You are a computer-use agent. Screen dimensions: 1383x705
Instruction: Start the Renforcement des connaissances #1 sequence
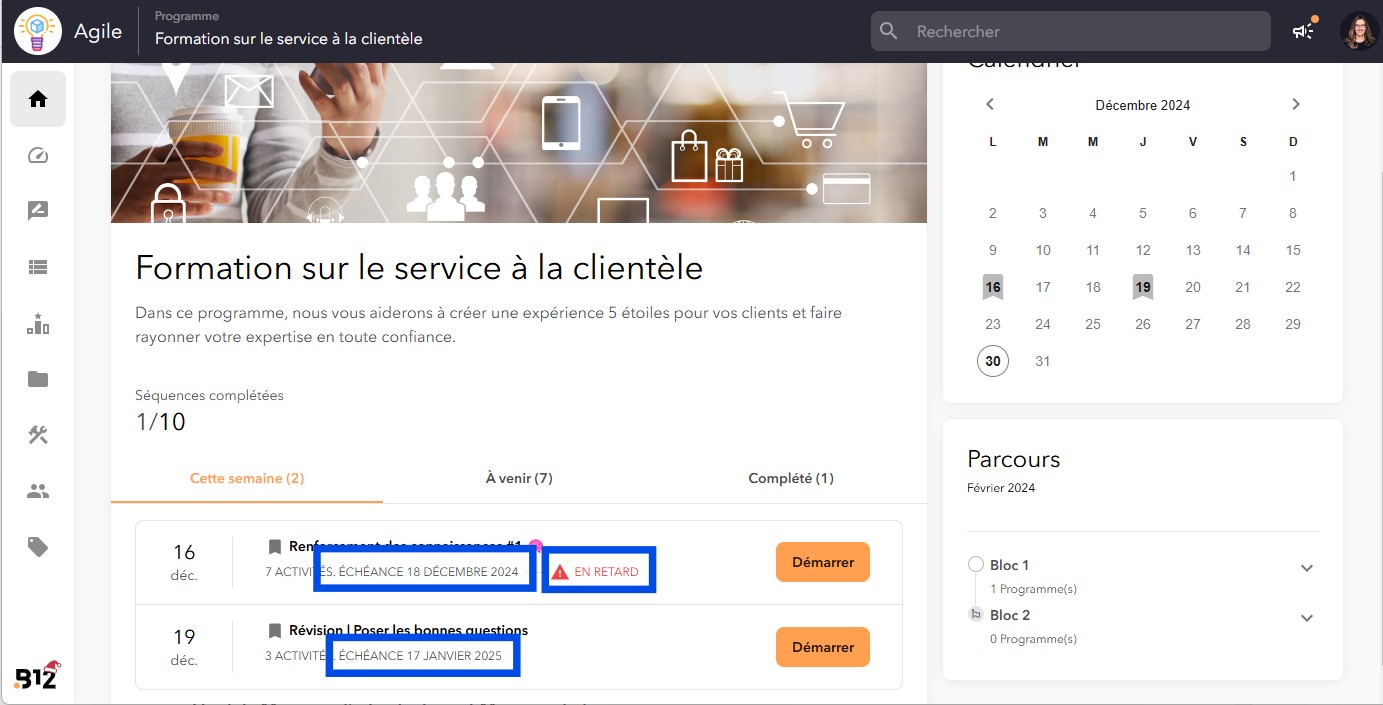(823, 562)
